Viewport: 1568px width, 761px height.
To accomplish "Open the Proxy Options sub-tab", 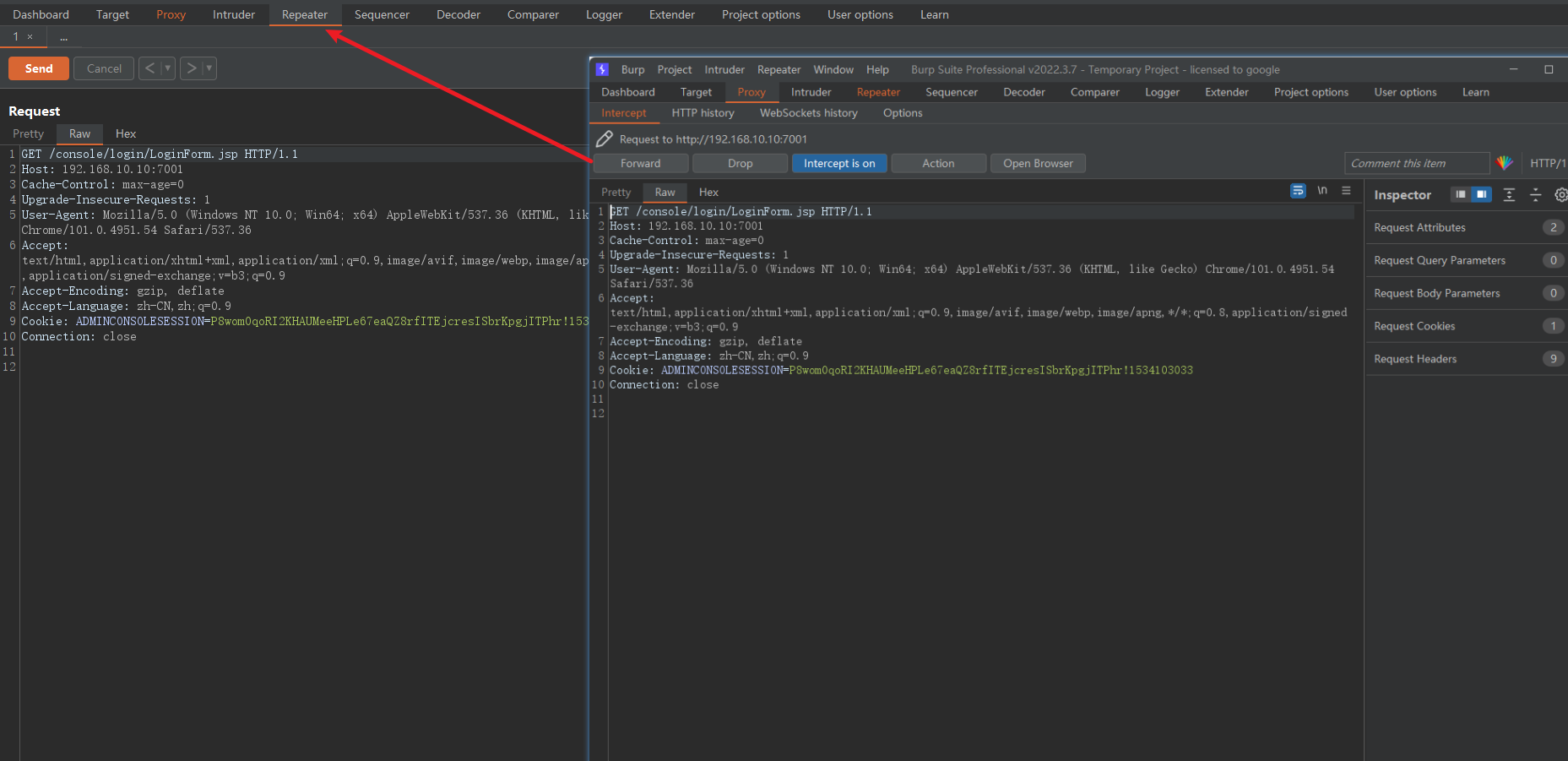I will coord(903,112).
